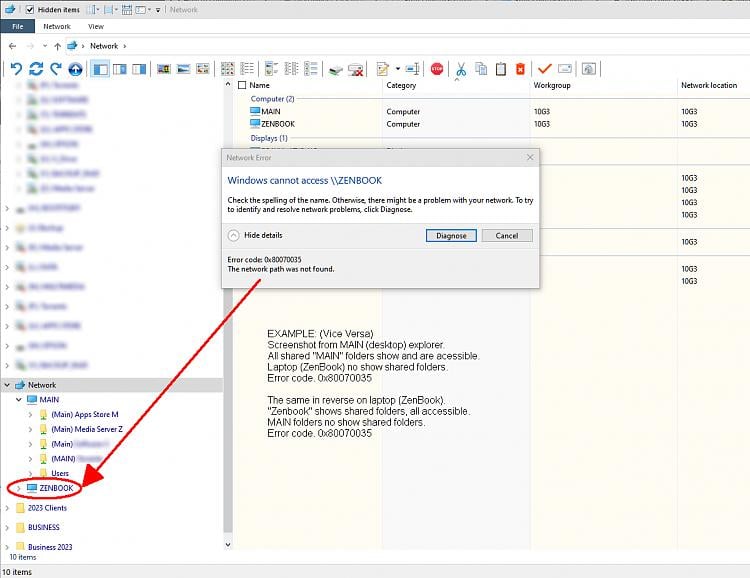
Task: Click the Diagnose button
Action: coord(451,235)
